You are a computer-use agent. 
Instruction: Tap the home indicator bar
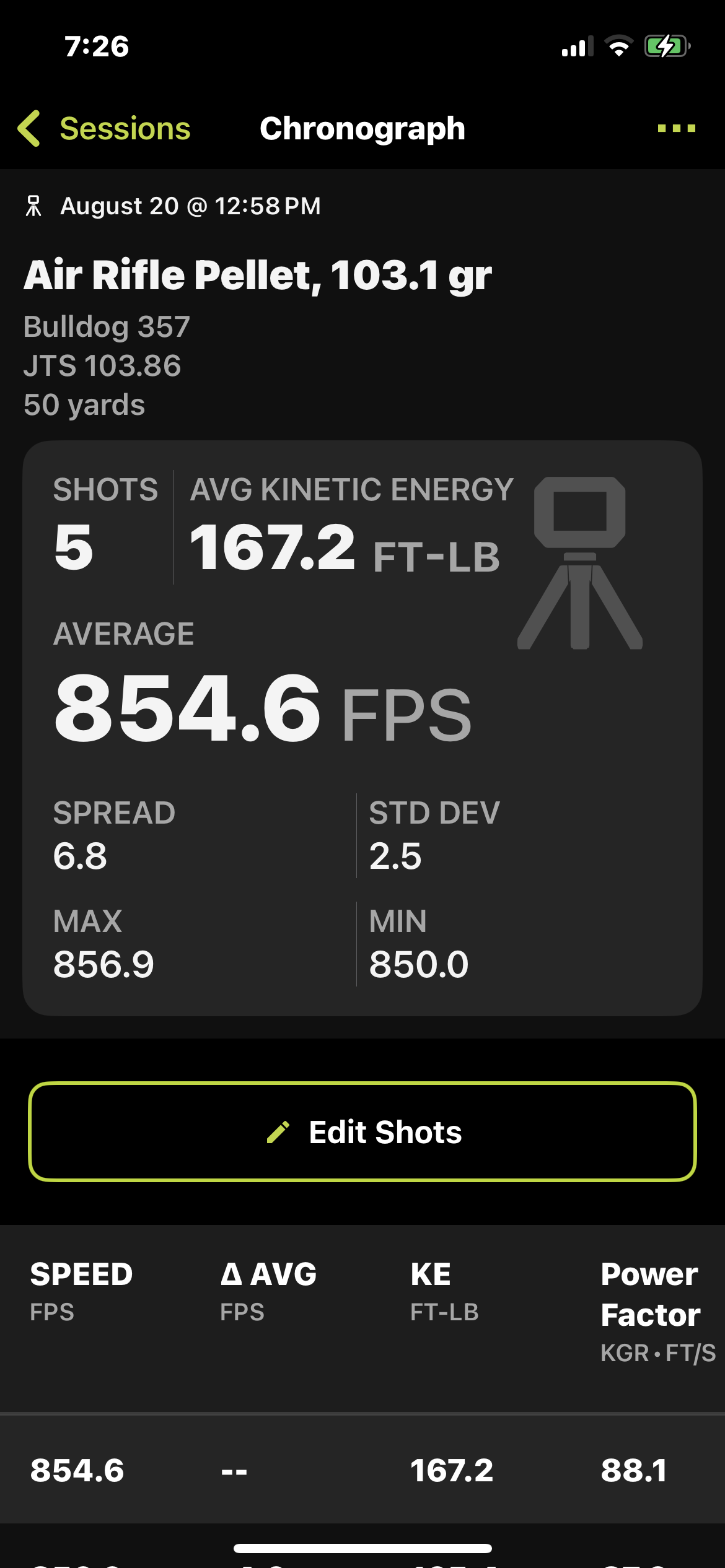[362, 1548]
